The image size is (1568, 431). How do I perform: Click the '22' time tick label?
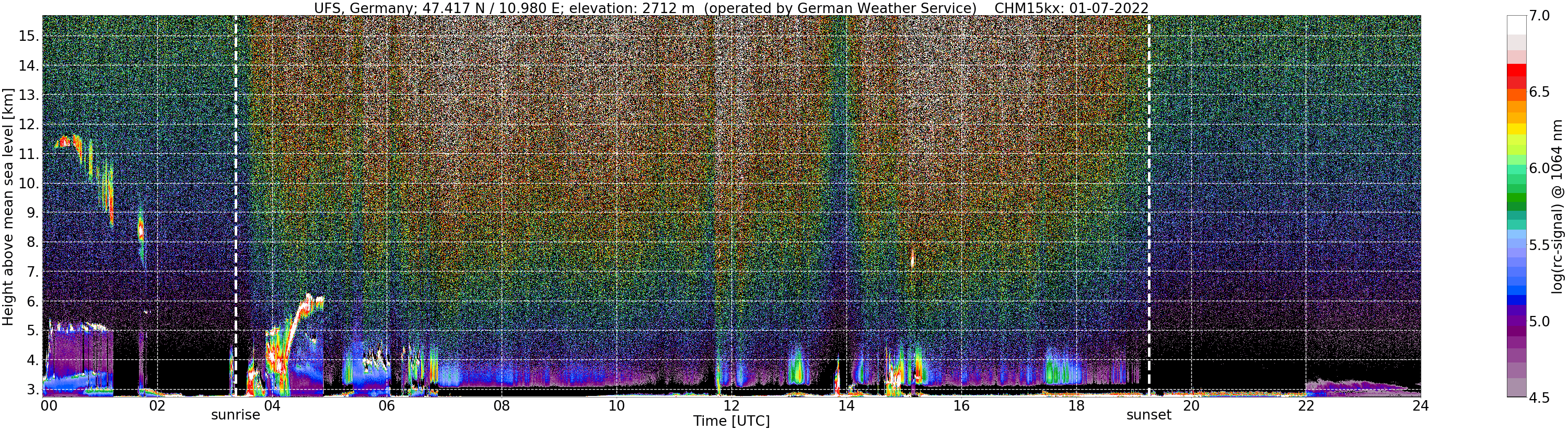[1306, 406]
